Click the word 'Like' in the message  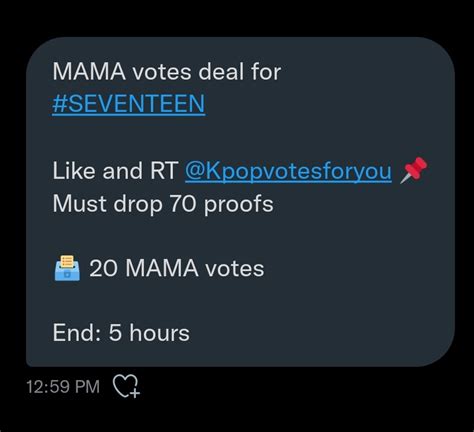click(x=74, y=171)
